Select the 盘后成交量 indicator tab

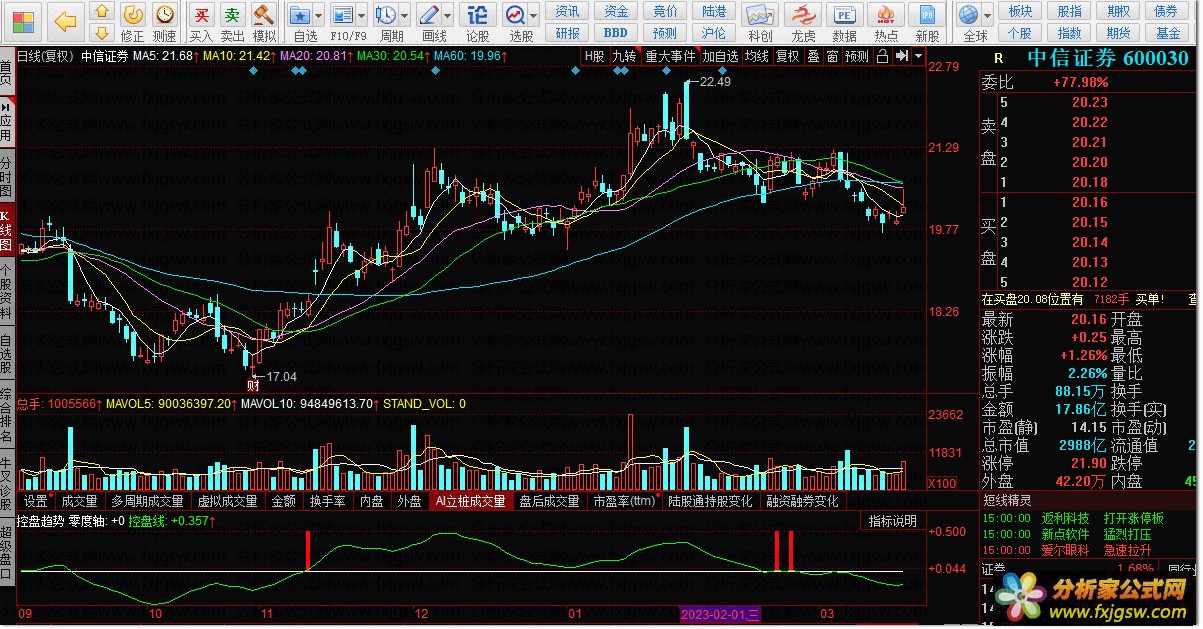[549, 501]
